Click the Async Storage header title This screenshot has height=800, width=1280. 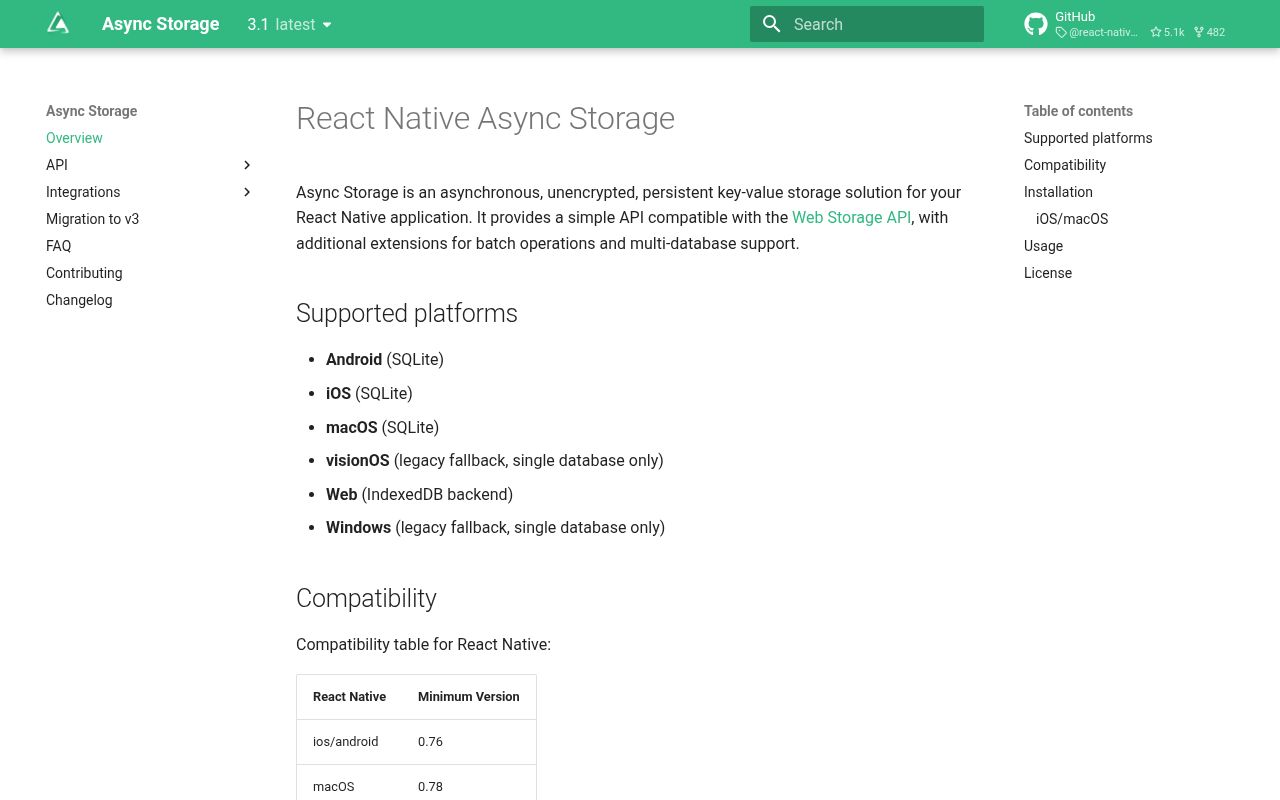coord(160,24)
